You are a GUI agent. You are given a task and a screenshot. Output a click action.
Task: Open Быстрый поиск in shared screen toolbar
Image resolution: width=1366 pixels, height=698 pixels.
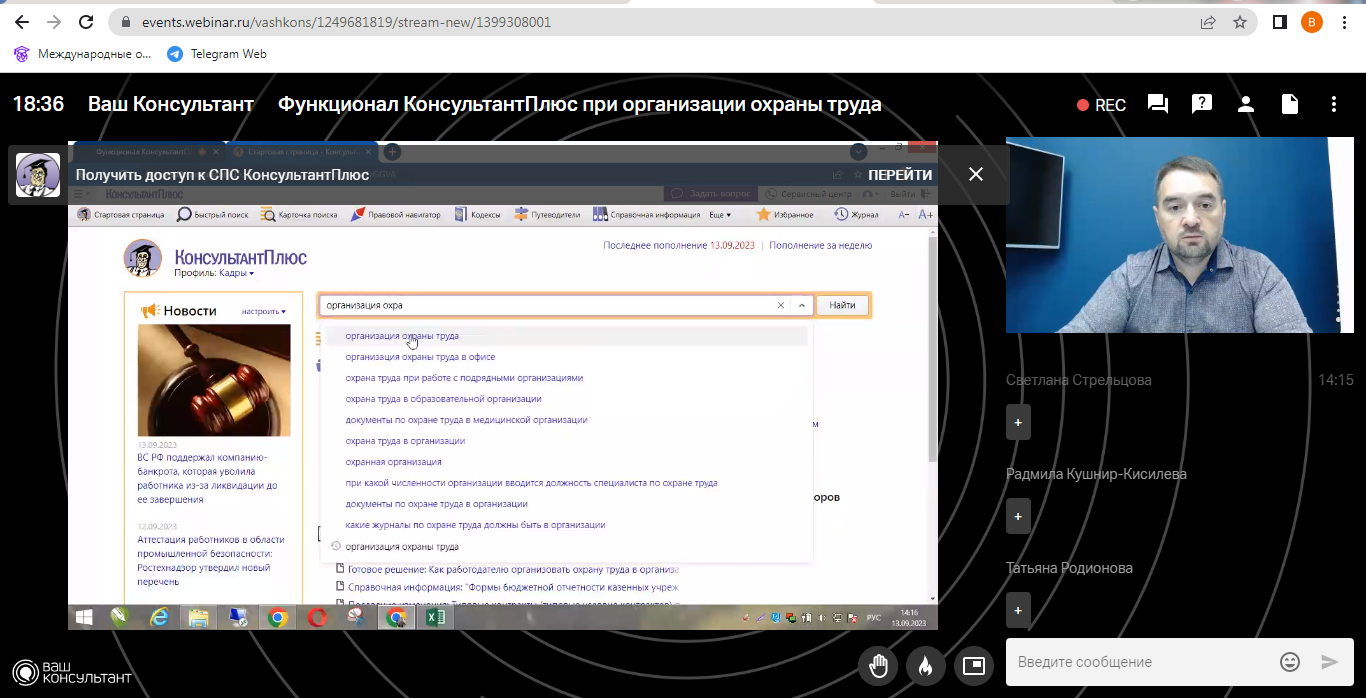[x=213, y=215]
